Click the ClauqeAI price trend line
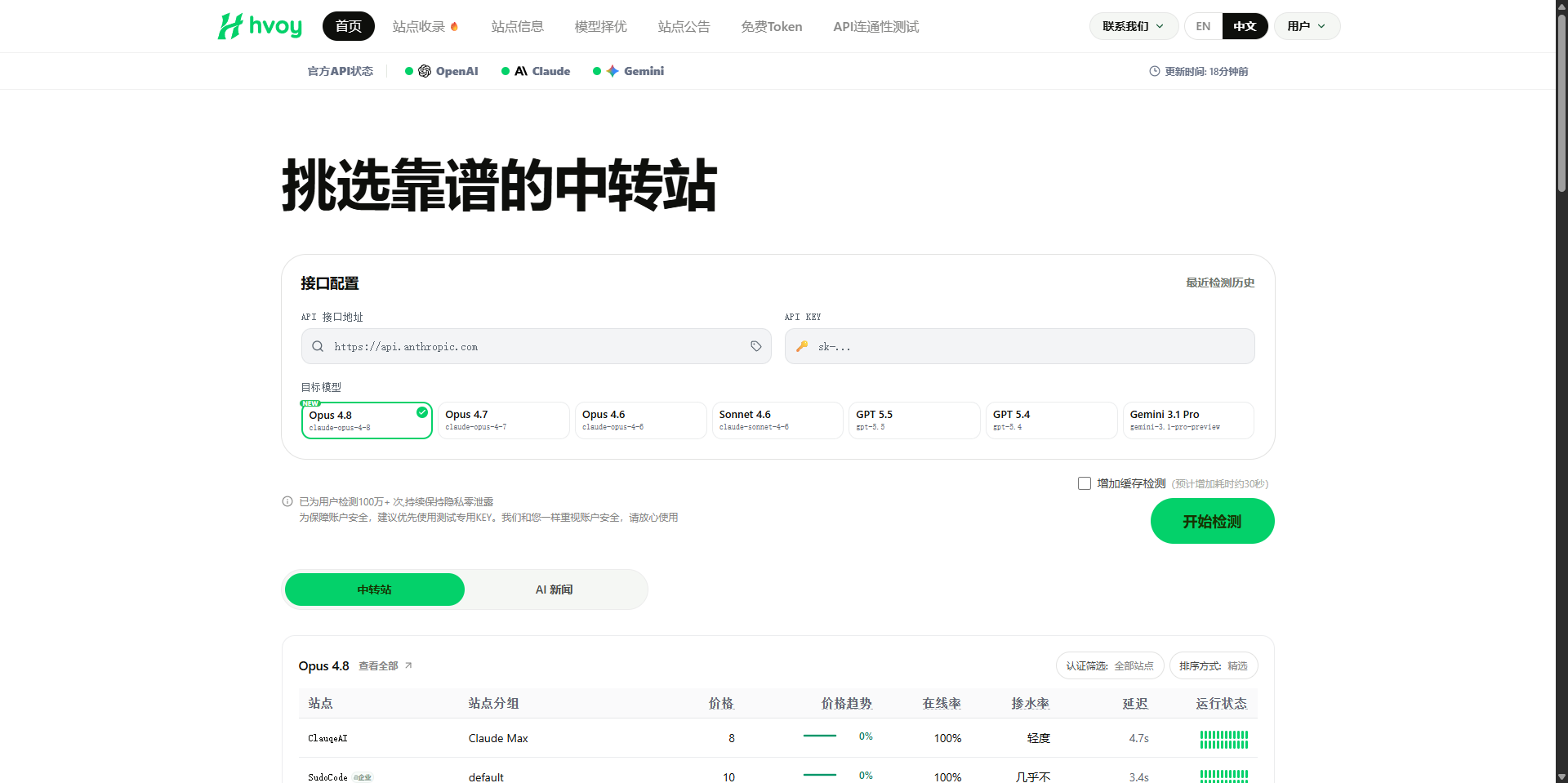 [x=820, y=736]
